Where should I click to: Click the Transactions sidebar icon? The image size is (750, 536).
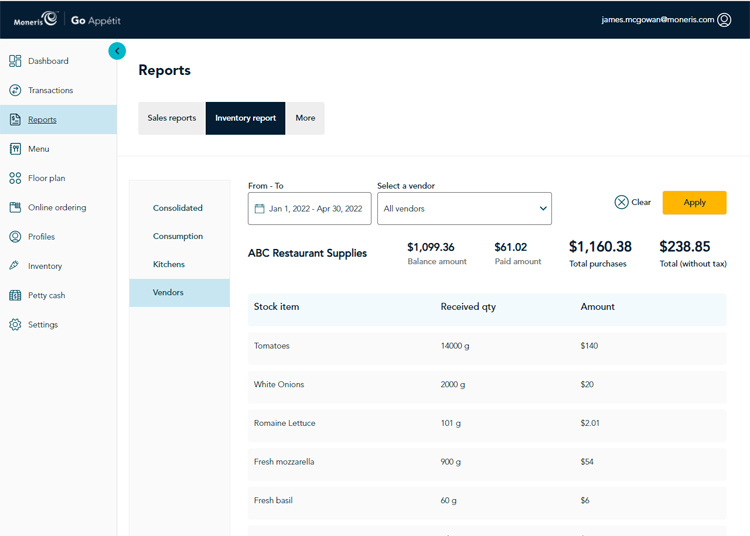tap(15, 90)
